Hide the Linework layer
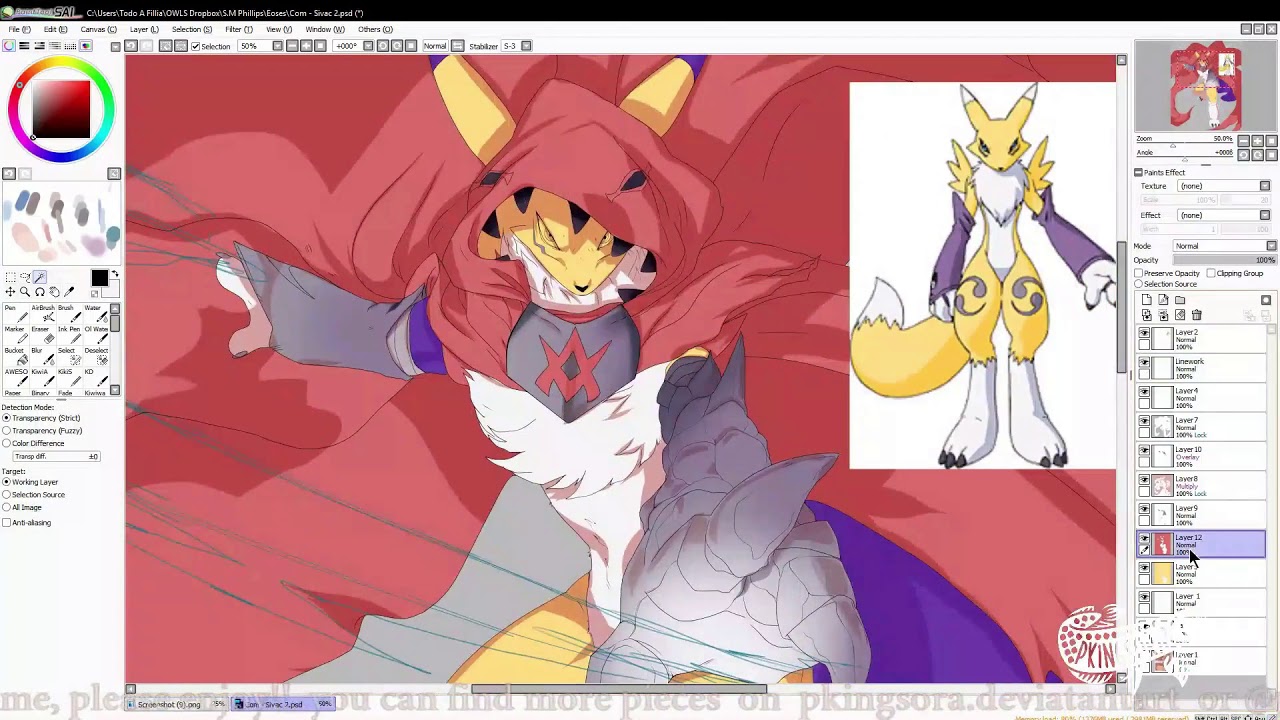Viewport: 1280px width, 720px height. click(1144, 361)
